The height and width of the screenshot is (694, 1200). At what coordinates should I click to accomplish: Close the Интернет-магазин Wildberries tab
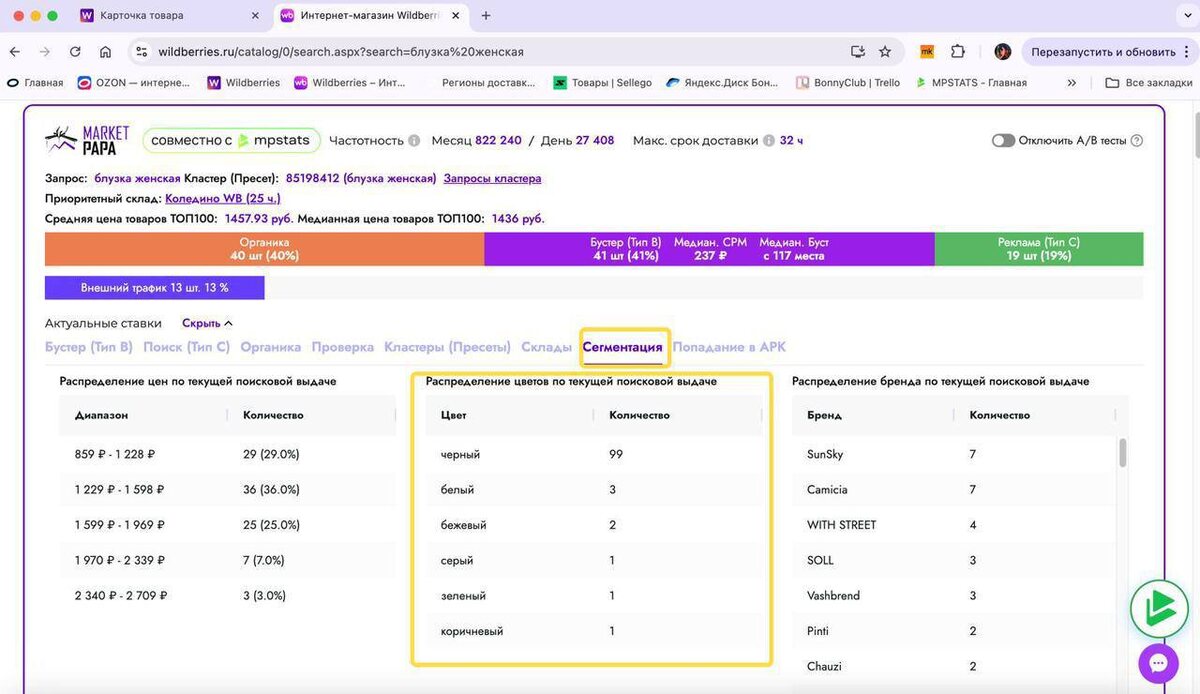(x=456, y=16)
